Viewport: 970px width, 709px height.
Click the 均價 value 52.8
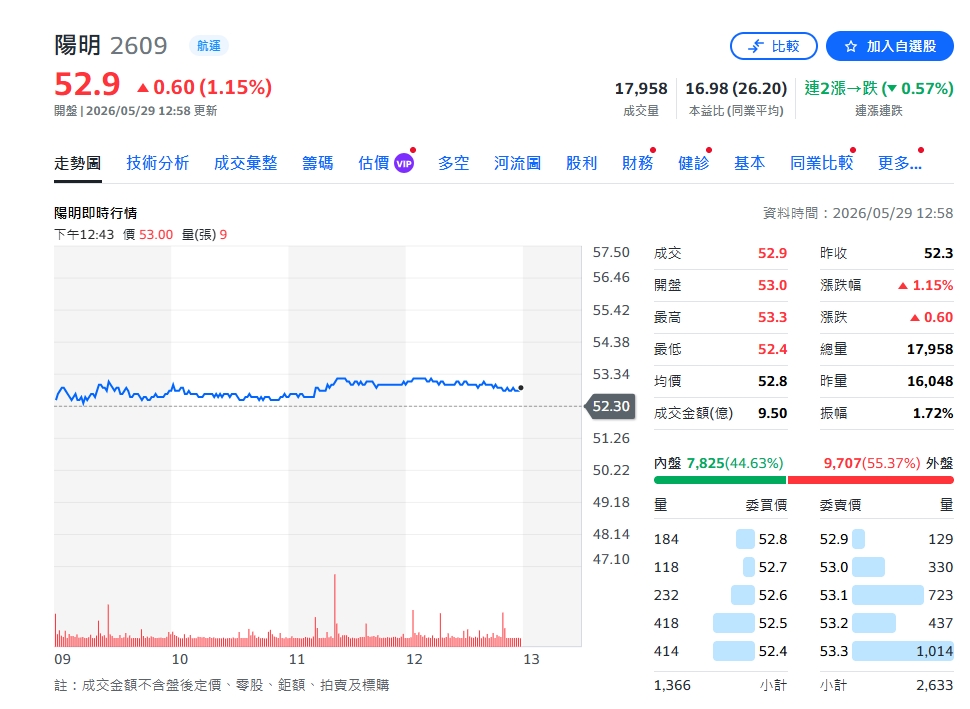pyautogui.click(x=773, y=381)
